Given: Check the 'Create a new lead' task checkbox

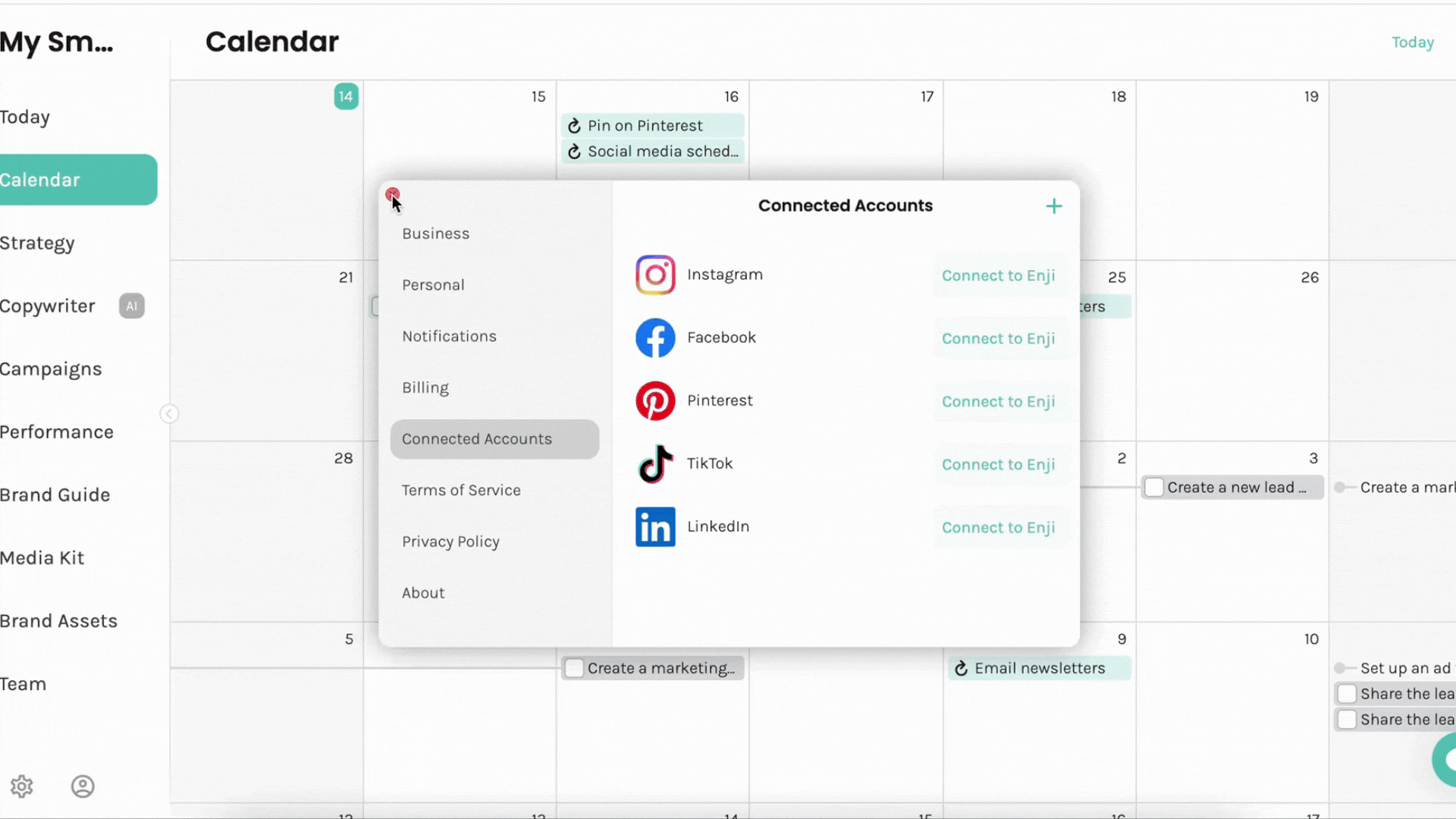Looking at the screenshot, I should click(x=1154, y=488).
